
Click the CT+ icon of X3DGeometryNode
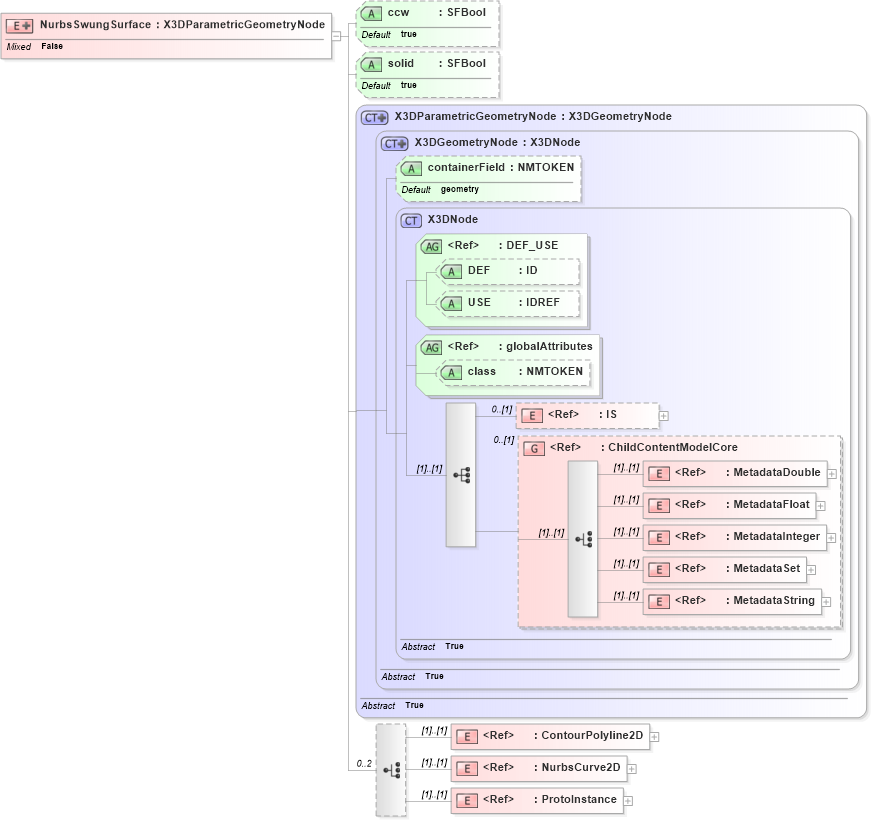pos(394,143)
